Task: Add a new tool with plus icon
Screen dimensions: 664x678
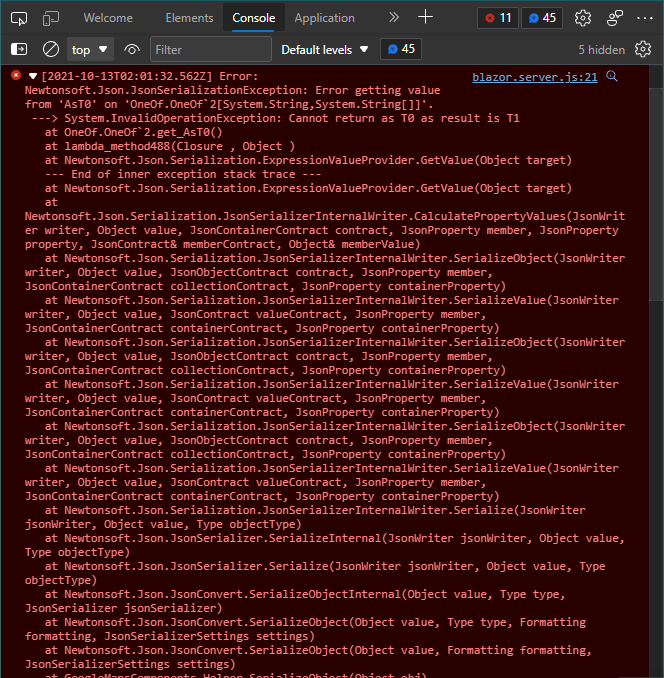Action: coord(425,17)
